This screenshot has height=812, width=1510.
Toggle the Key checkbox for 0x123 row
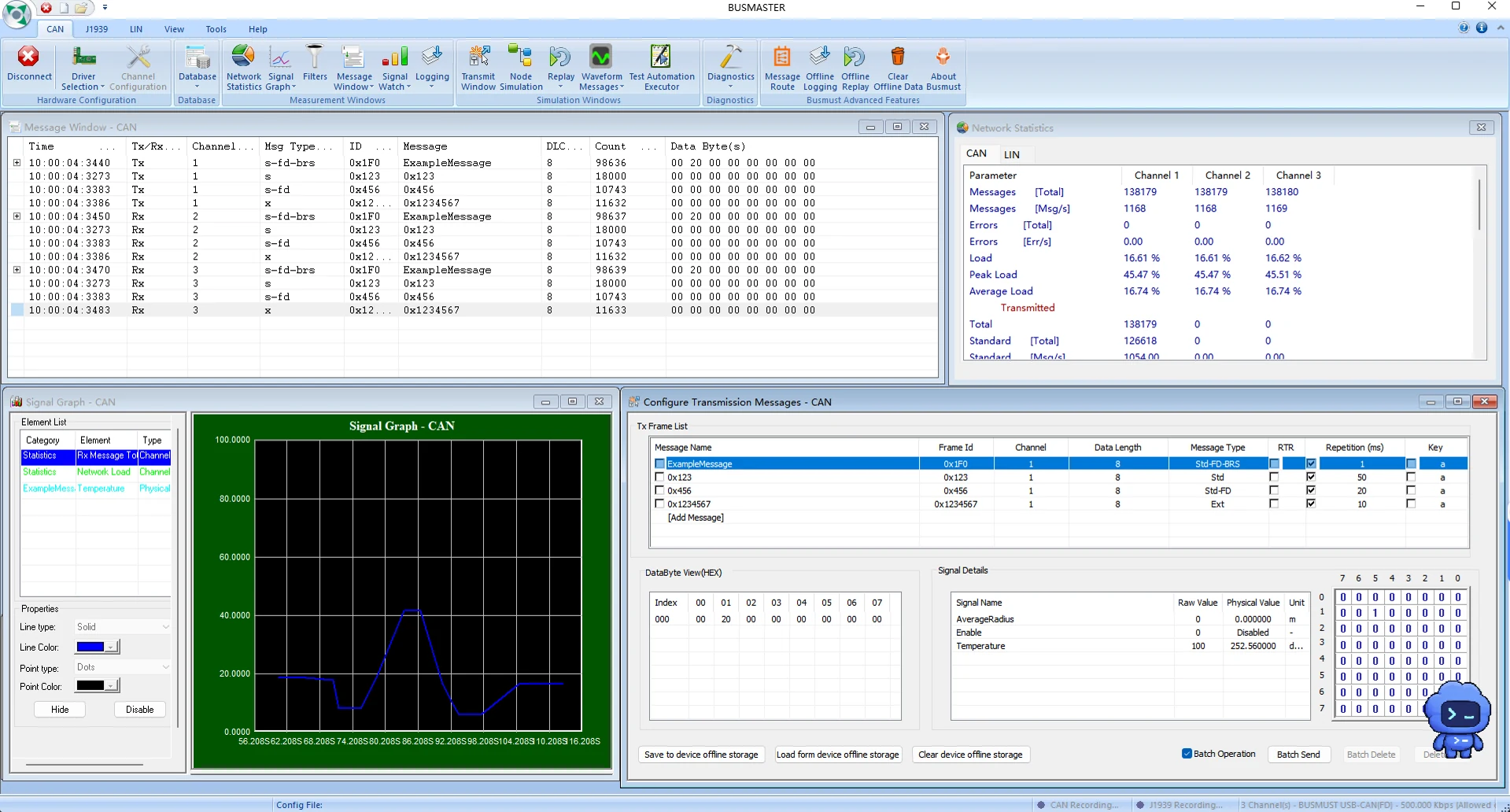coord(1411,477)
